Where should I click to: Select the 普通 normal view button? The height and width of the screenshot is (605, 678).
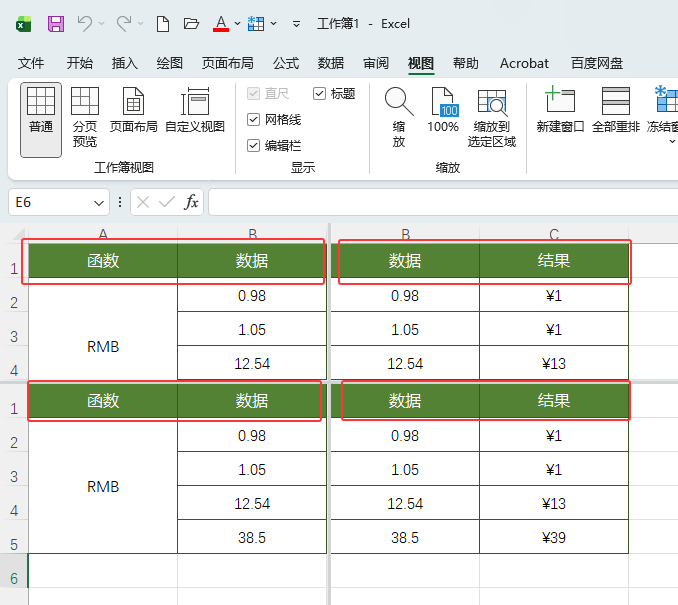(x=41, y=119)
